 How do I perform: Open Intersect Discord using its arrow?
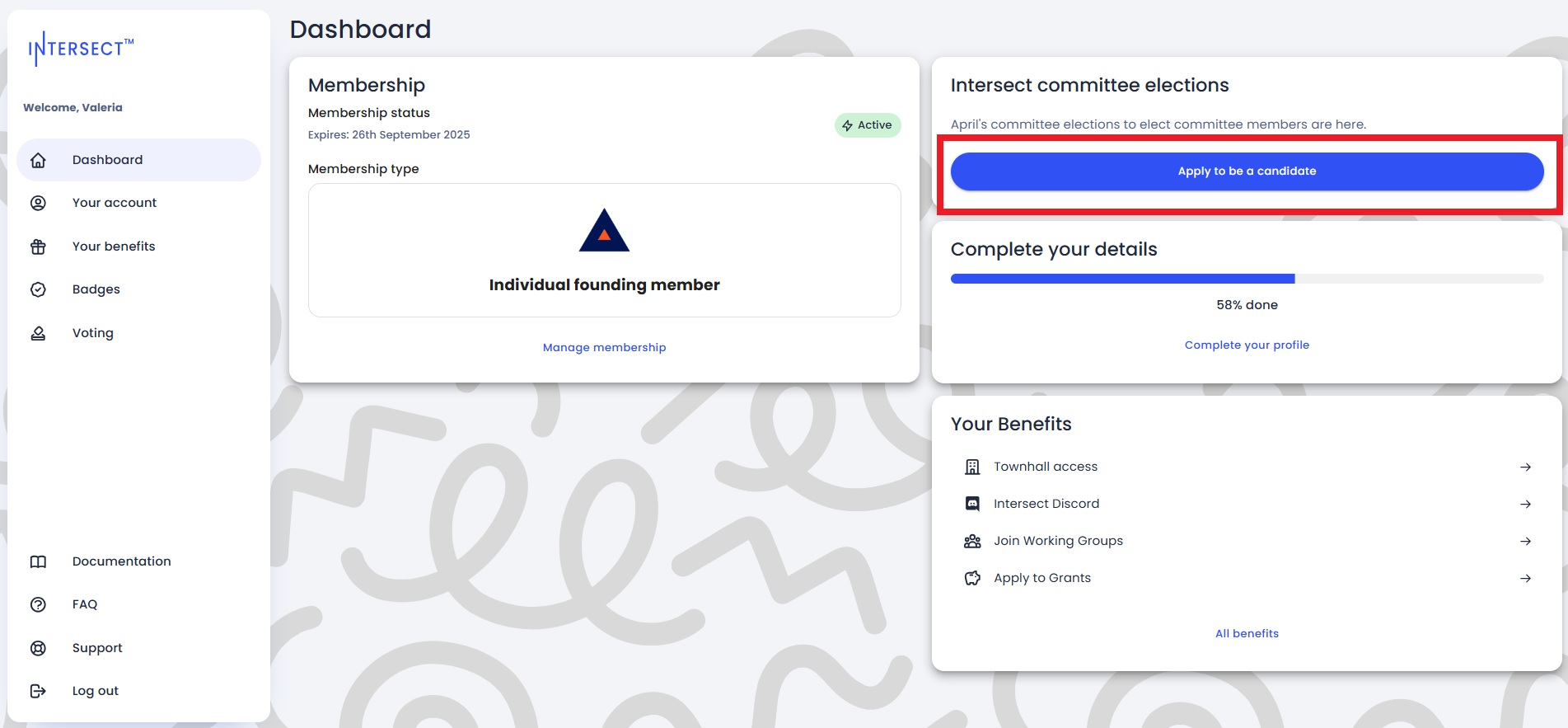(1525, 504)
